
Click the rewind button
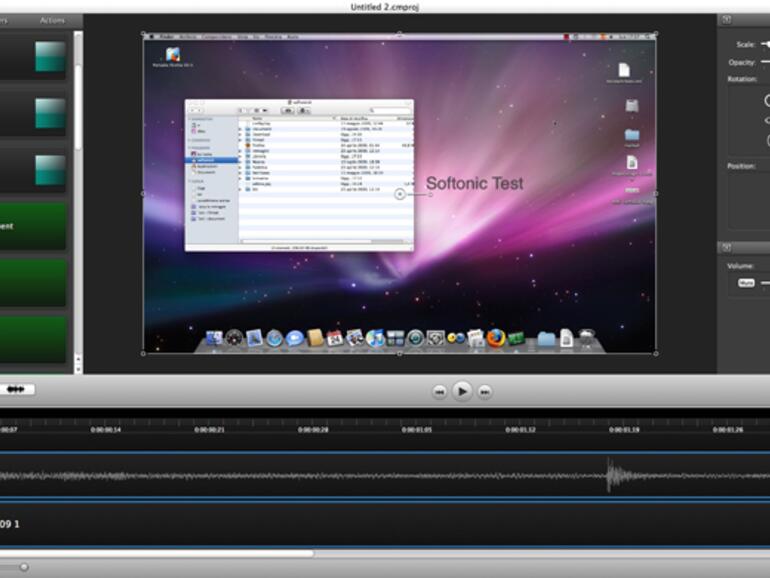click(x=439, y=391)
